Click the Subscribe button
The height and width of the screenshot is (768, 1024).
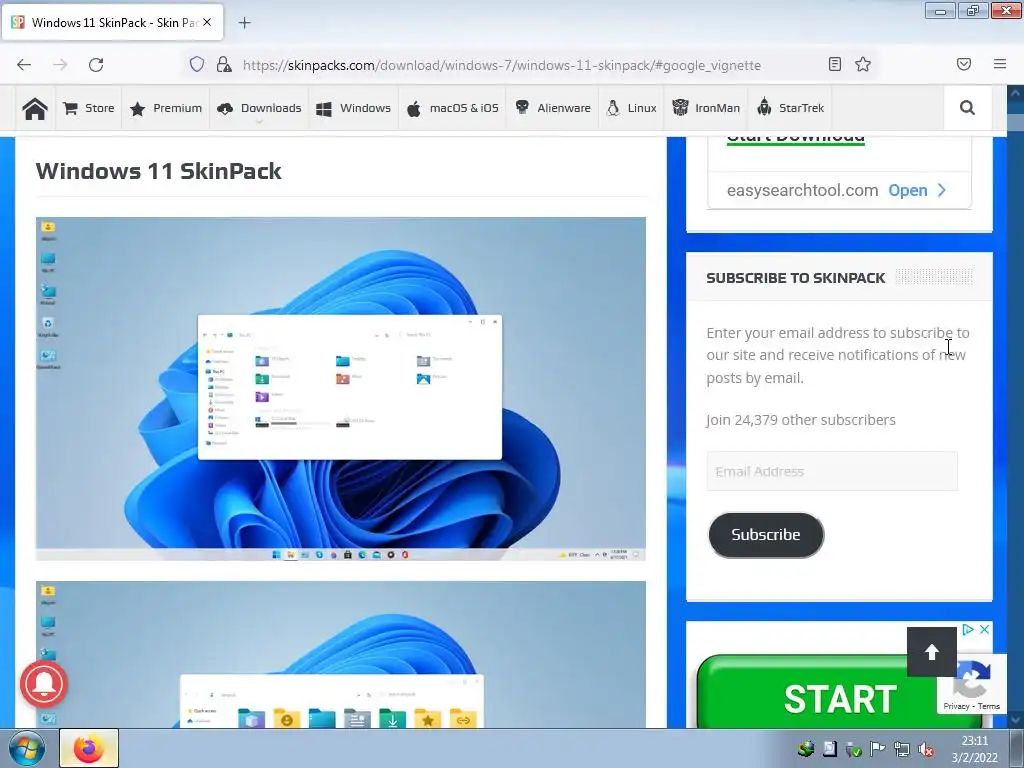[766, 535]
